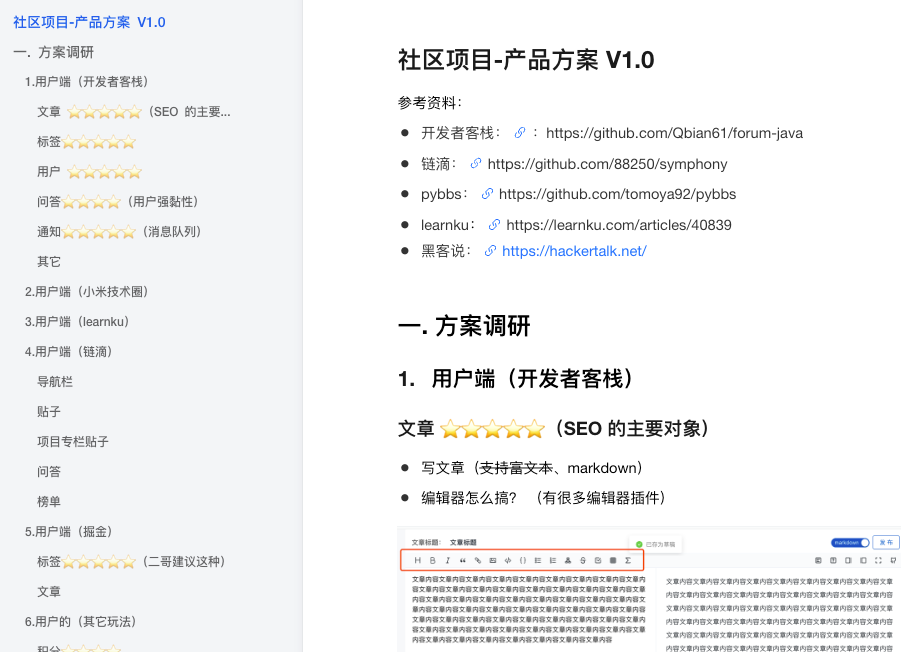Click the tomoya92/pybbs GitHub URL text
The height and width of the screenshot is (652, 901).
click(x=617, y=194)
